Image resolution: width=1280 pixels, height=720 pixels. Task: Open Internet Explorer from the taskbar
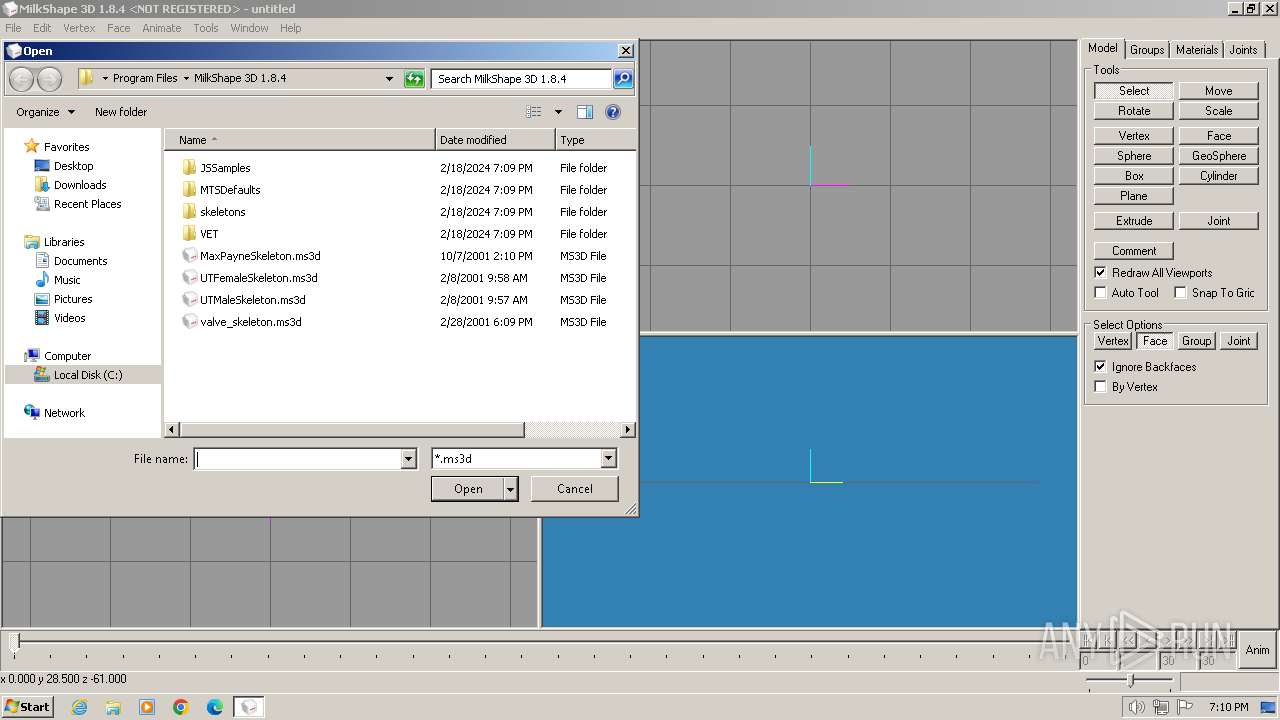coord(79,707)
